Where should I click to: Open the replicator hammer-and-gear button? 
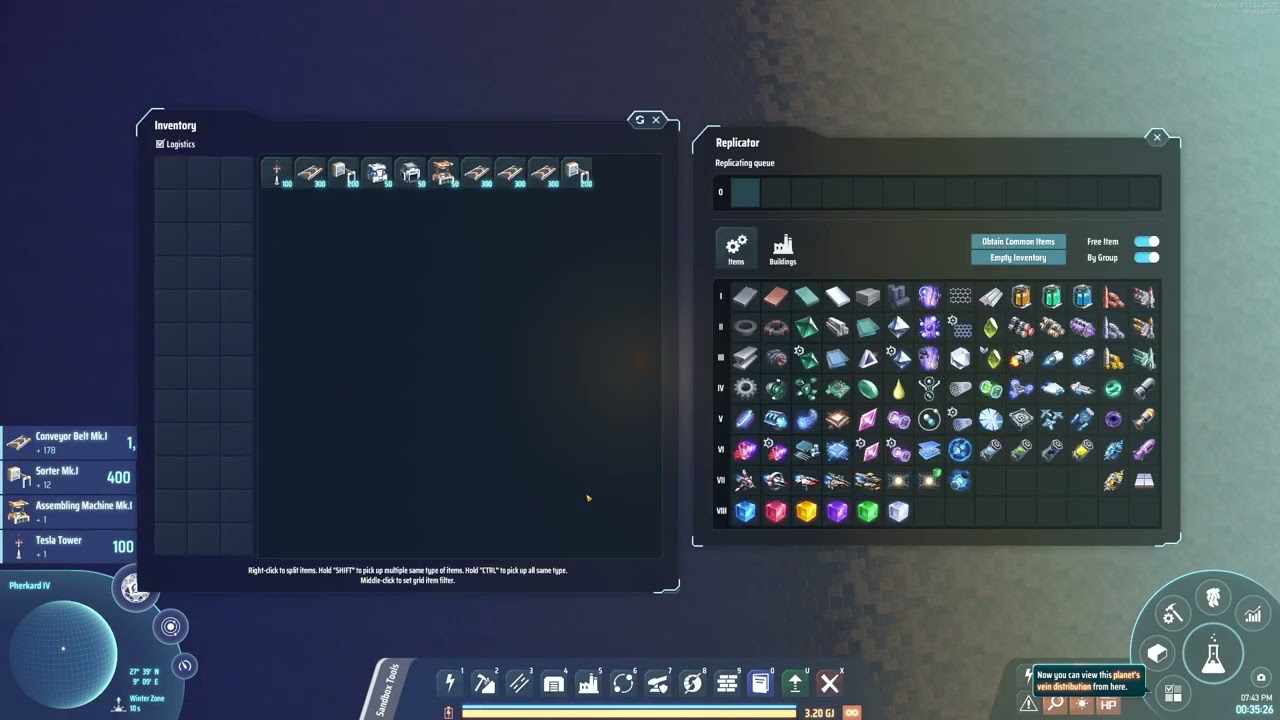[1172, 614]
